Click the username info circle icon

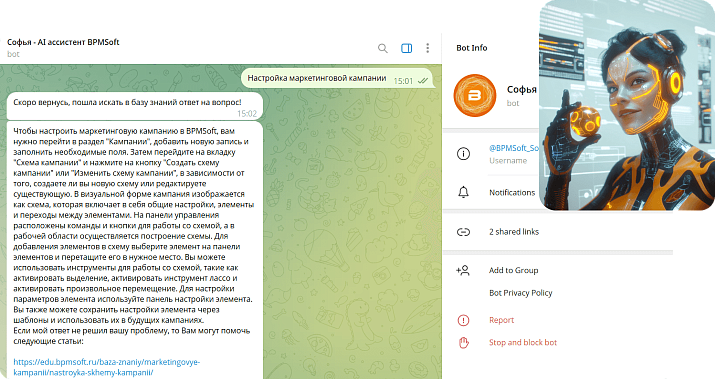click(463, 154)
